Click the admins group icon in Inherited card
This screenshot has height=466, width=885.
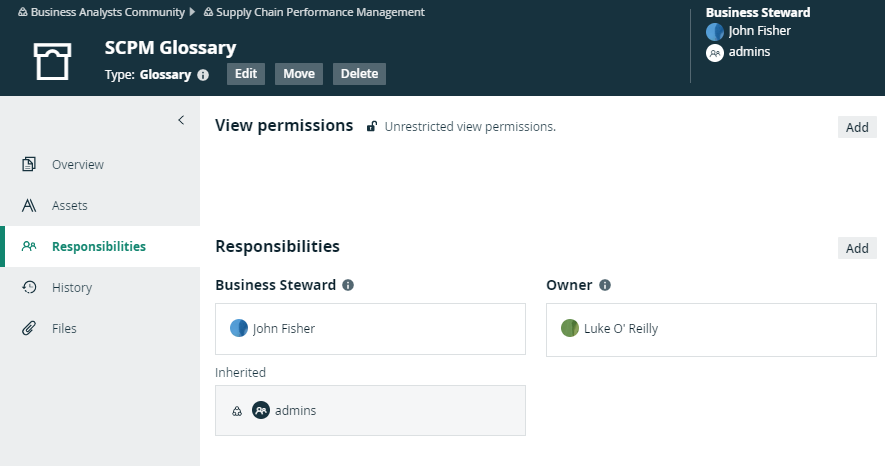pyautogui.click(x=261, y=410)
